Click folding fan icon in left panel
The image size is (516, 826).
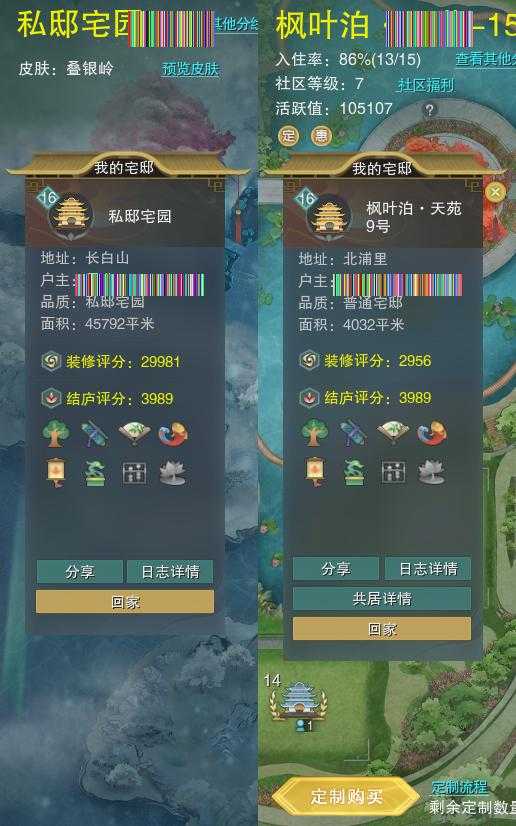click(x=134, y=434)
